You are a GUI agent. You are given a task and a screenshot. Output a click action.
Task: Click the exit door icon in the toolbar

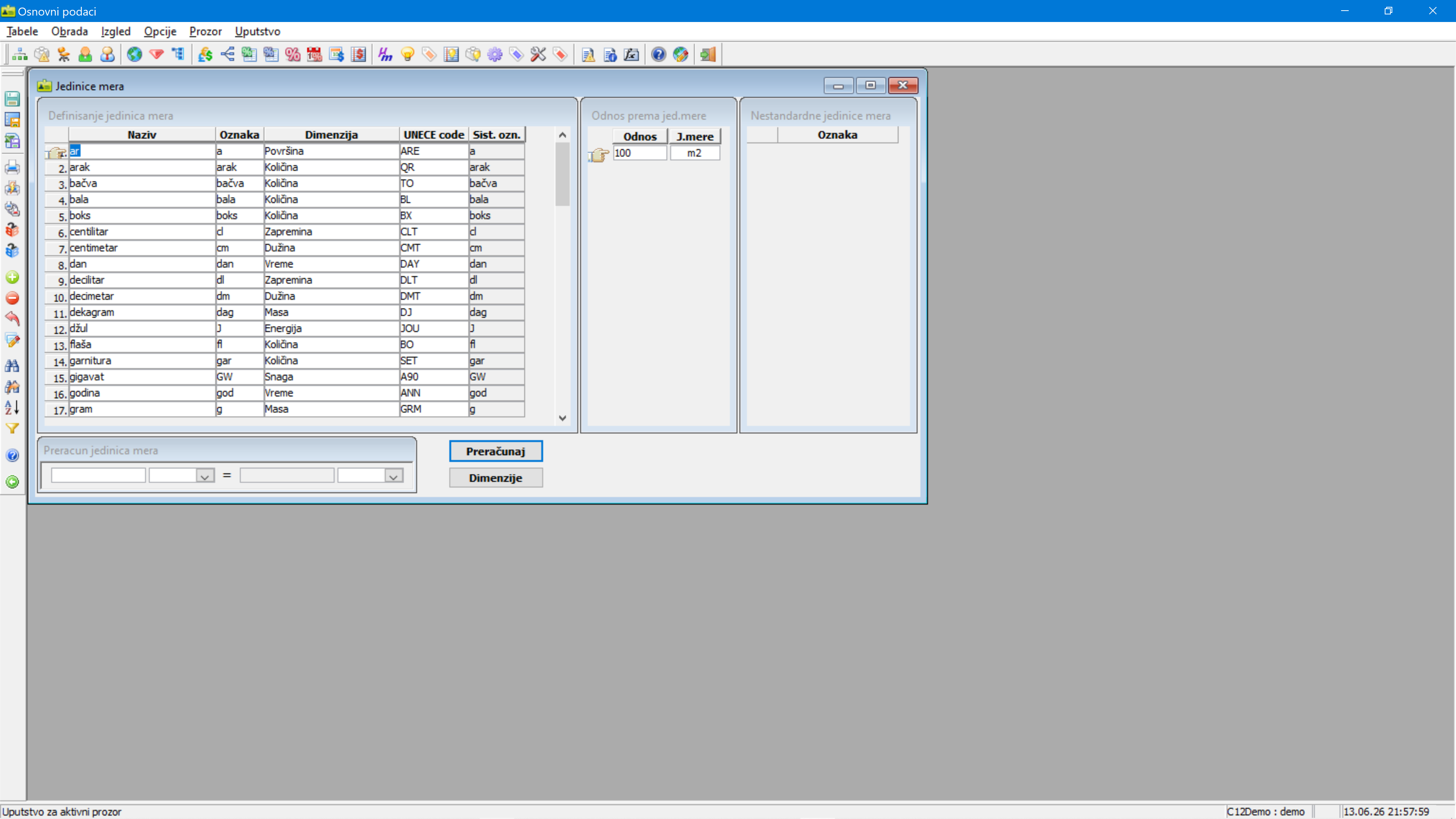708,54
